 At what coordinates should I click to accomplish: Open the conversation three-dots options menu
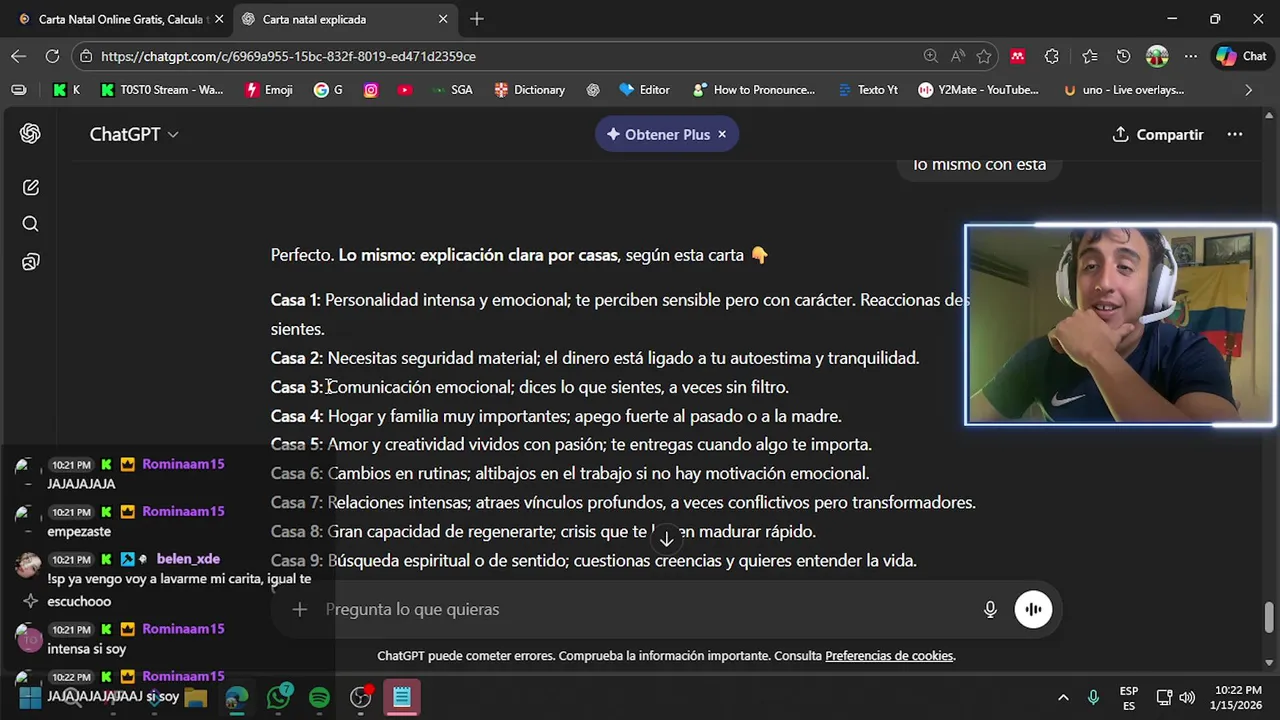pyautogui.click(x=1235, y=134)
